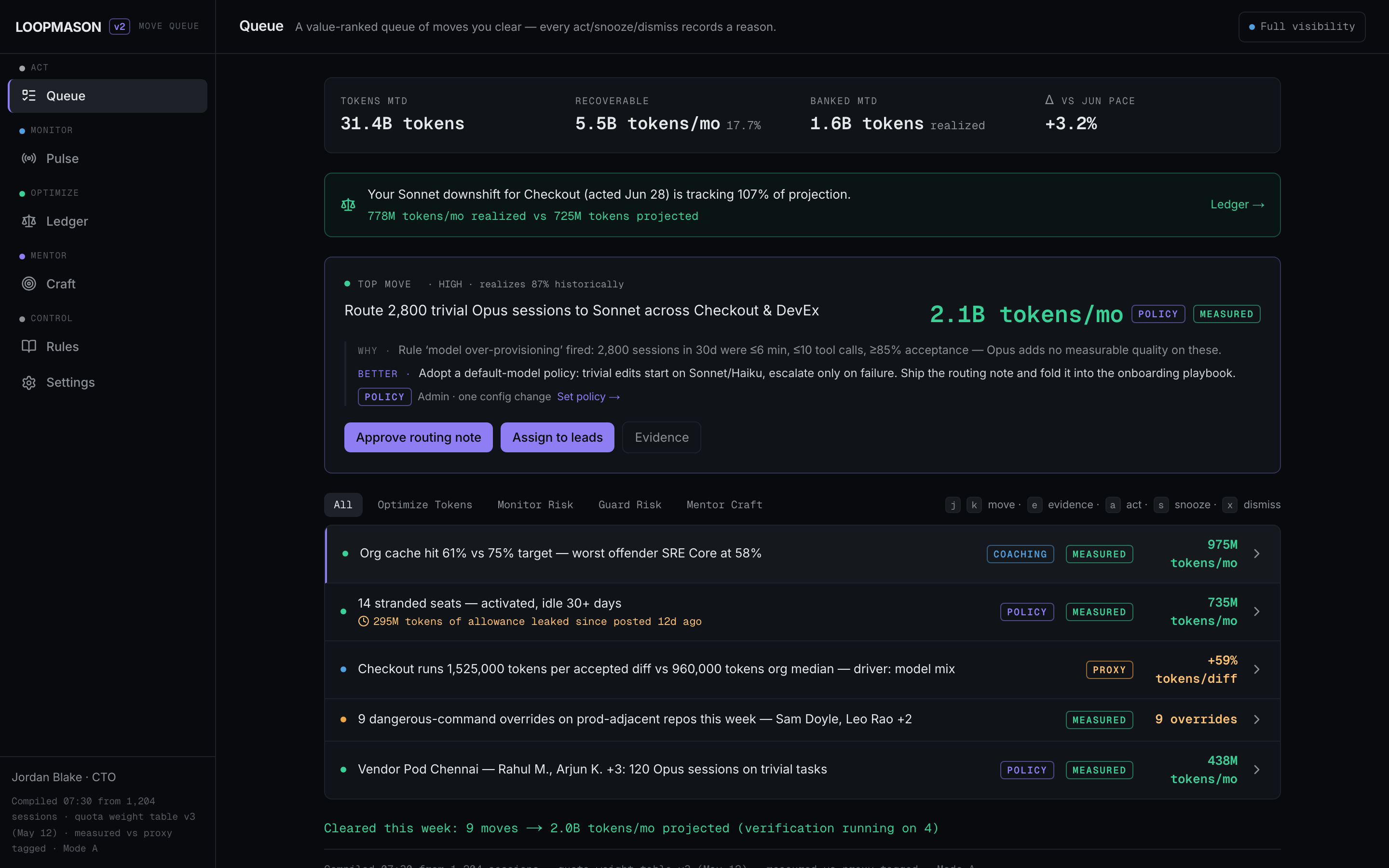Click the Craft target icon
The height and width of the screenshot is (868, 1389).
point(29,284)
